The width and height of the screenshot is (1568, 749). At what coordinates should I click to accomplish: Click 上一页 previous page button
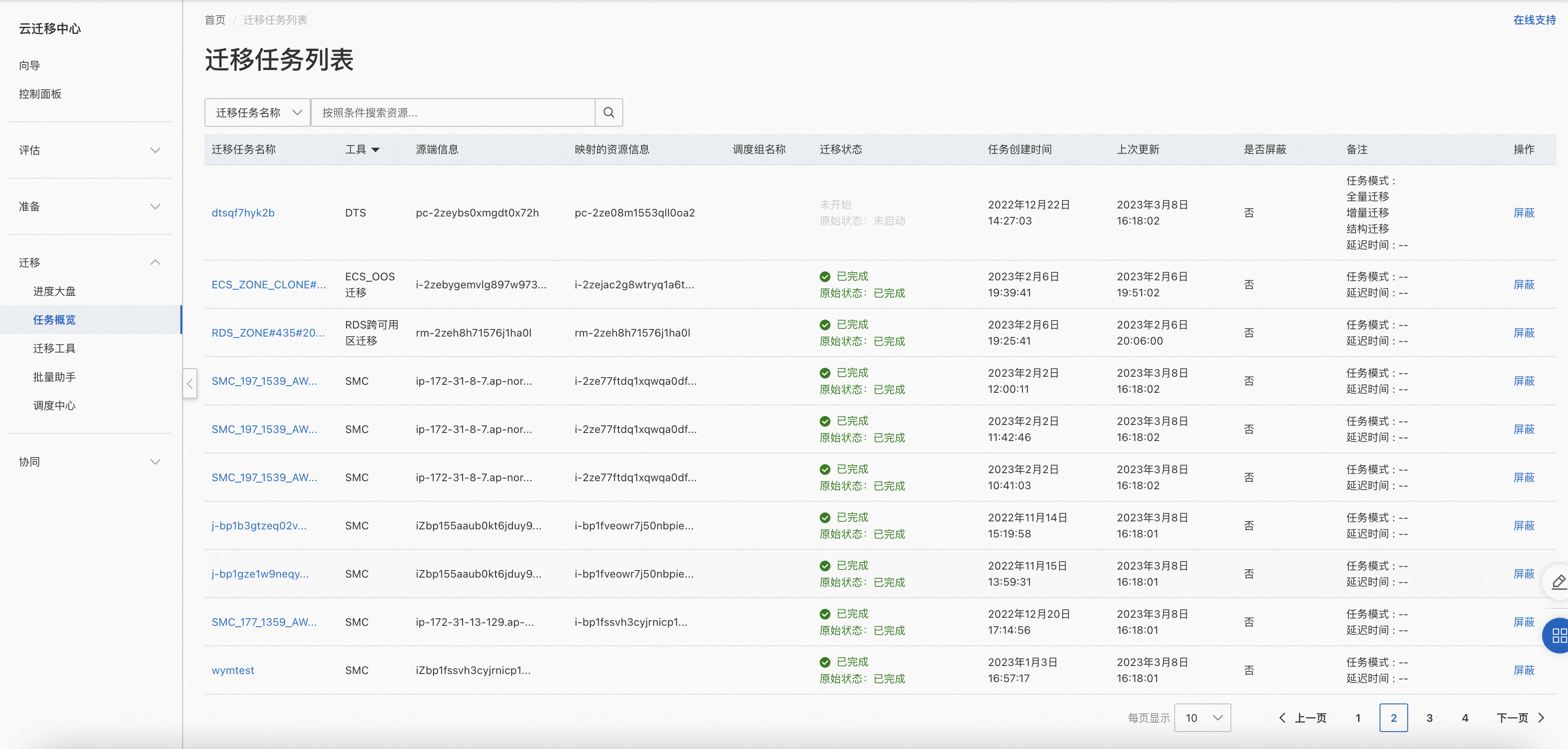(1303, 718)
